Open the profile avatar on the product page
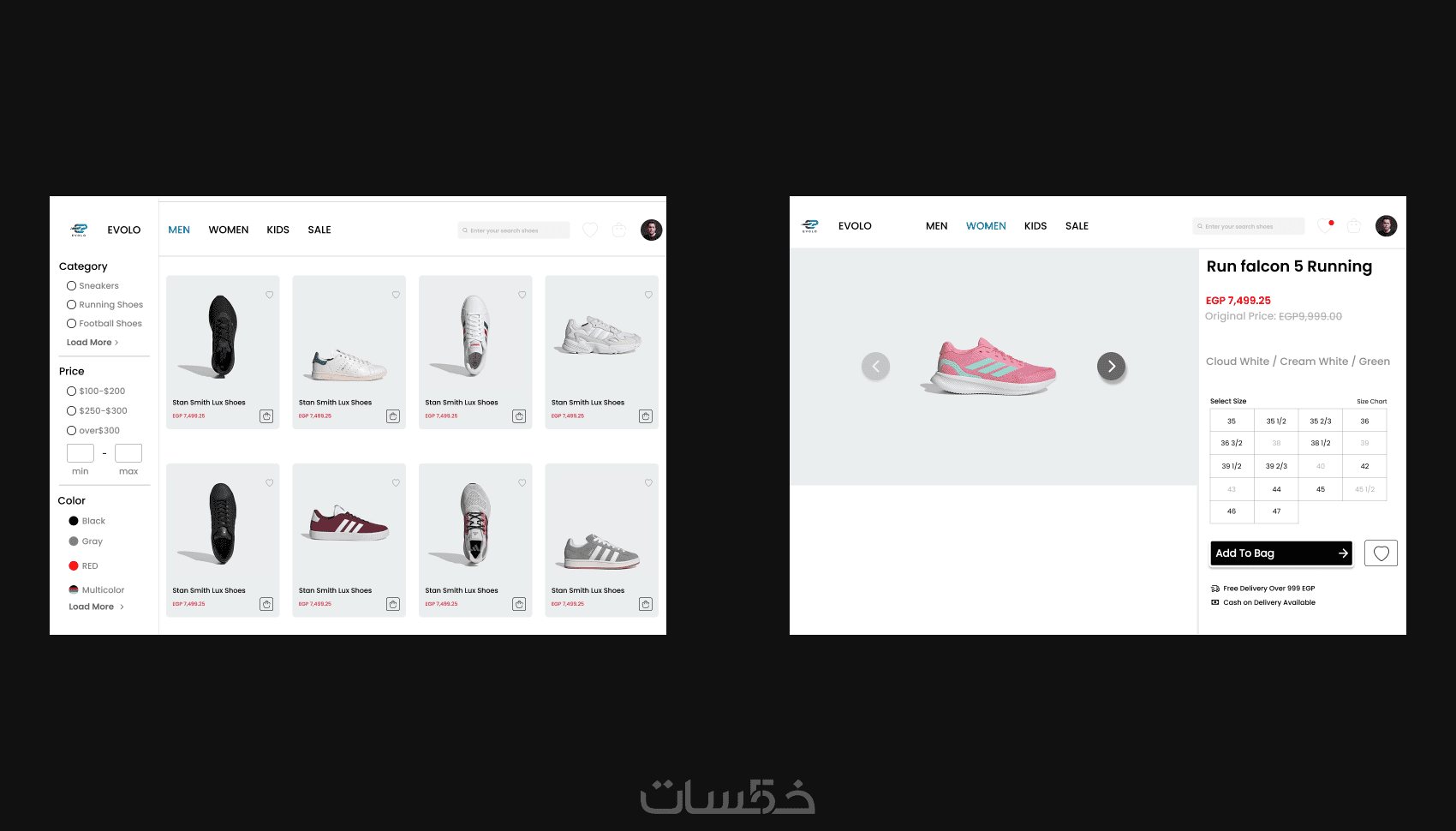The image size is (1456, 831). pos(1386,226)
